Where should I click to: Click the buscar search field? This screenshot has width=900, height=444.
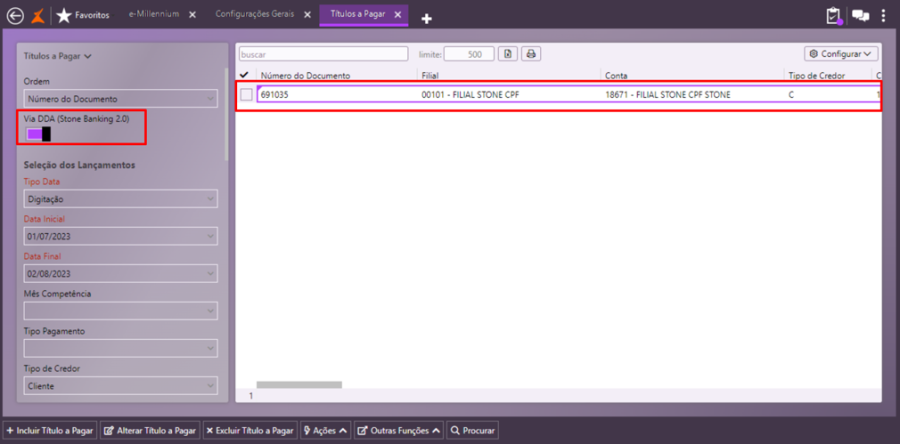click(324, 54)
